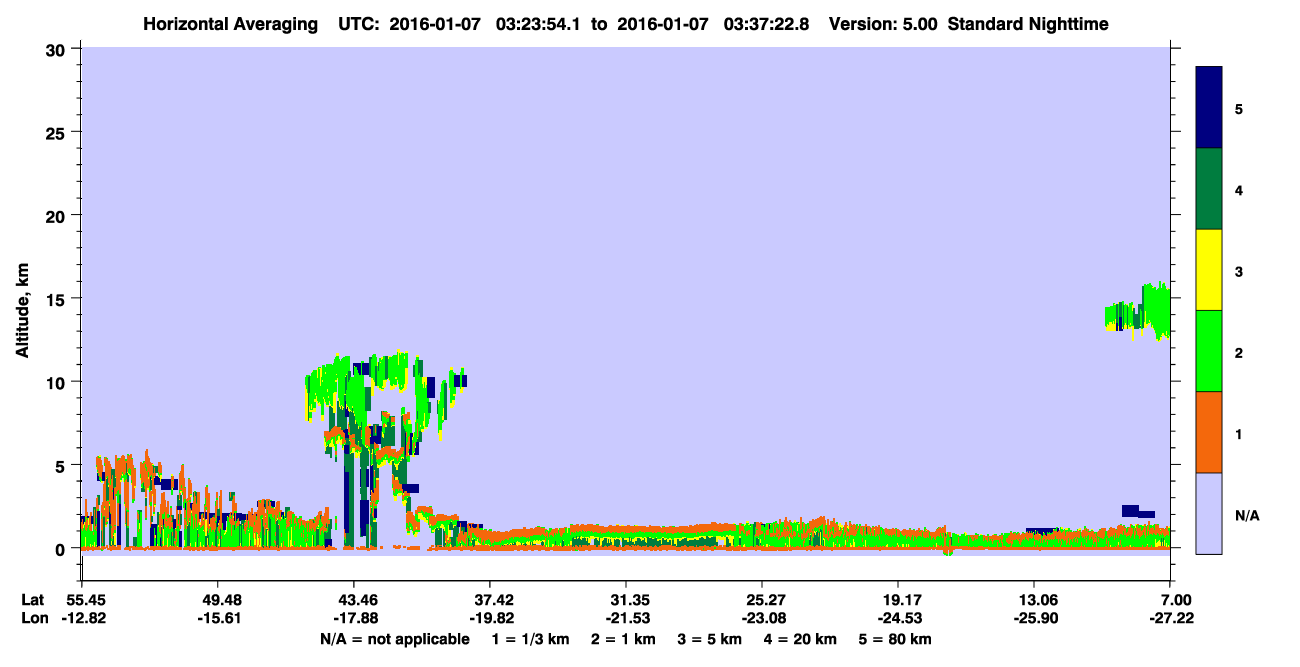
Task: Click the yellow colorbar segment for 3
Action: tap(1209, 270)
